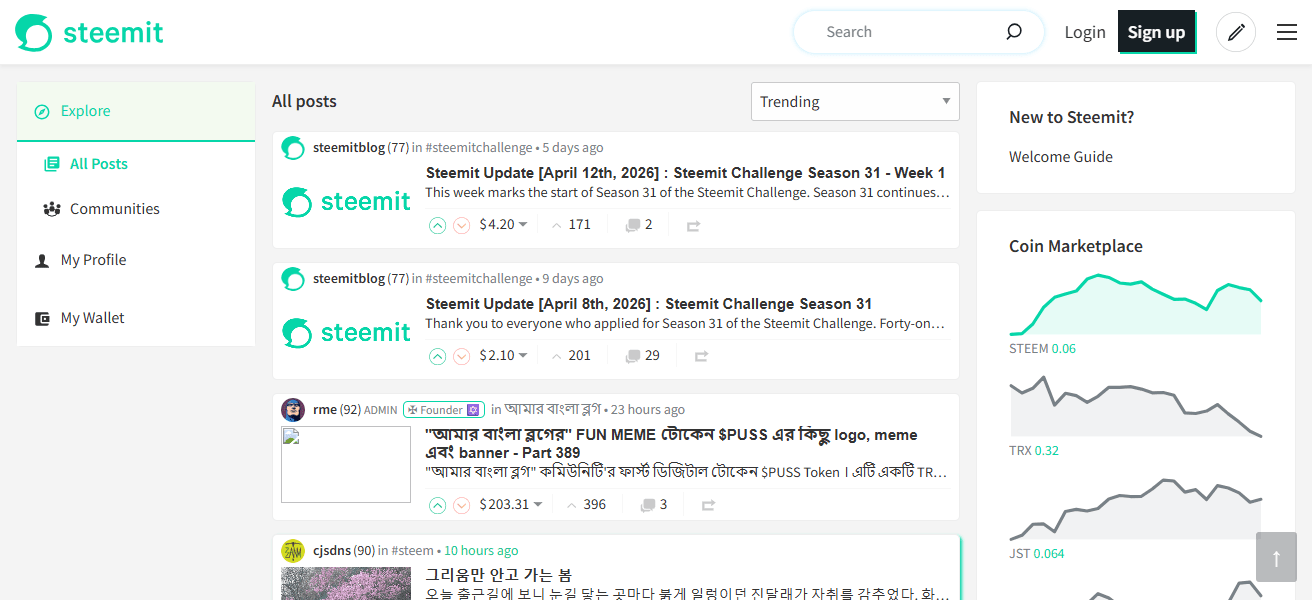Resteem the $PUSS meme post
The image size is (1312, 600).
(708, 506)
